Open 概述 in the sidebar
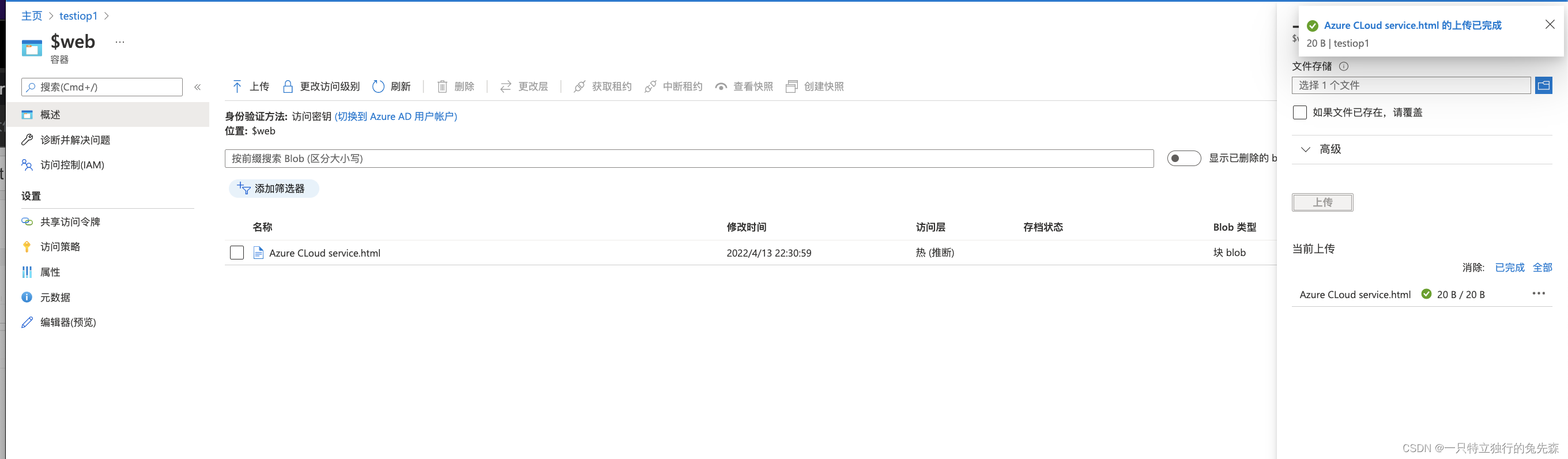Screen dimensions: 1568x459 click(x=107, y=114)
